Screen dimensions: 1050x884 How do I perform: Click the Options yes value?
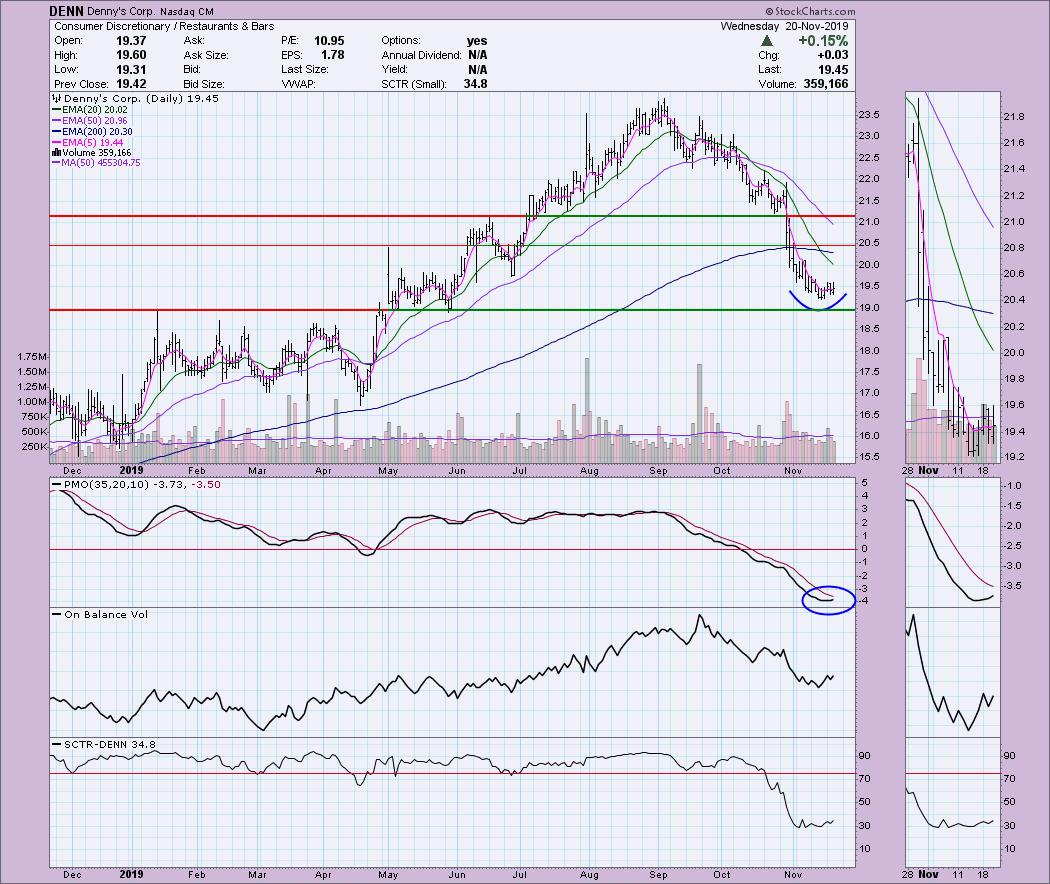pyautogui.click(x=477, y=41)
